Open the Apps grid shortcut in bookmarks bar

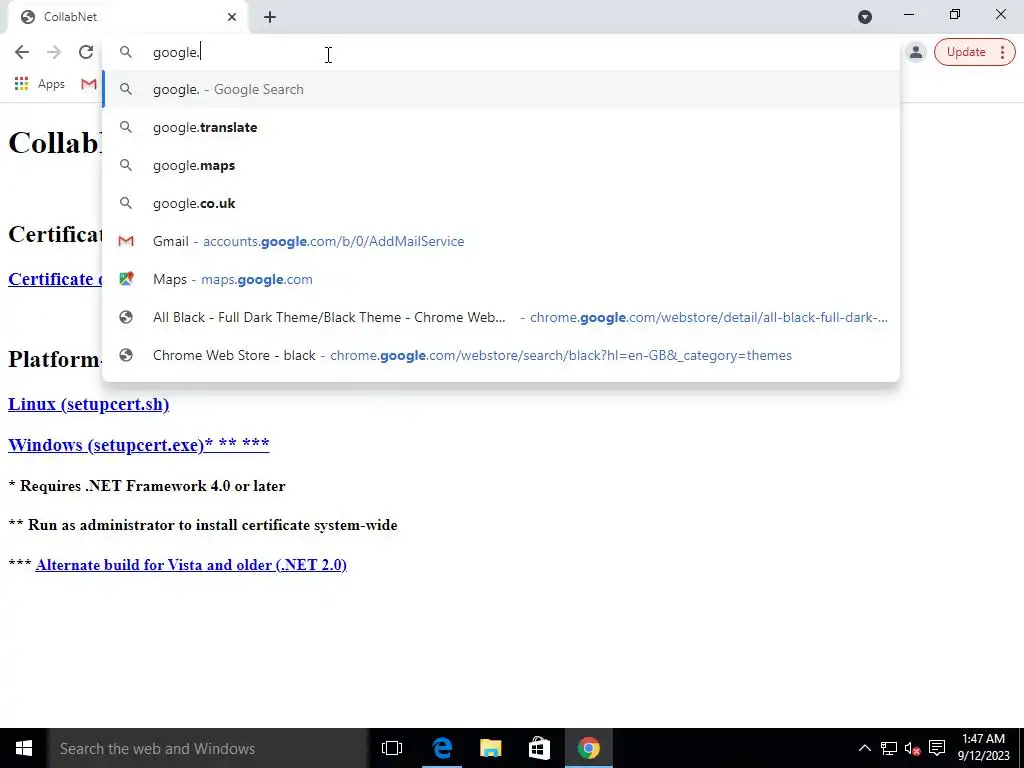21,84
